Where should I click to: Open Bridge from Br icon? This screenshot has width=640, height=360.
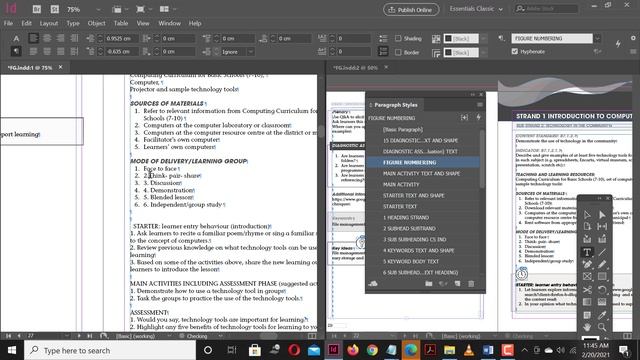coord(36,9)
